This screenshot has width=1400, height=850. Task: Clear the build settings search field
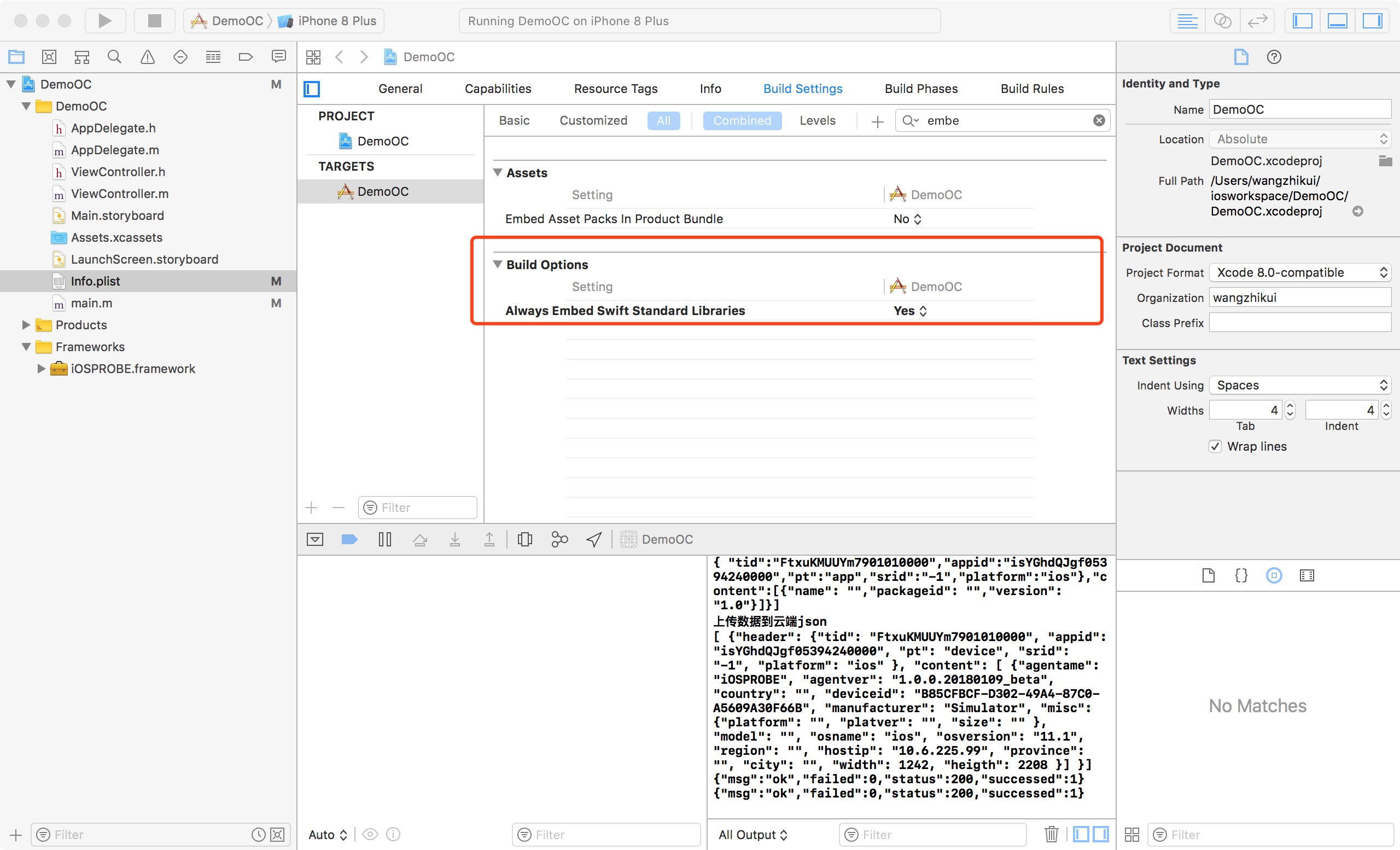(1099, 120)
